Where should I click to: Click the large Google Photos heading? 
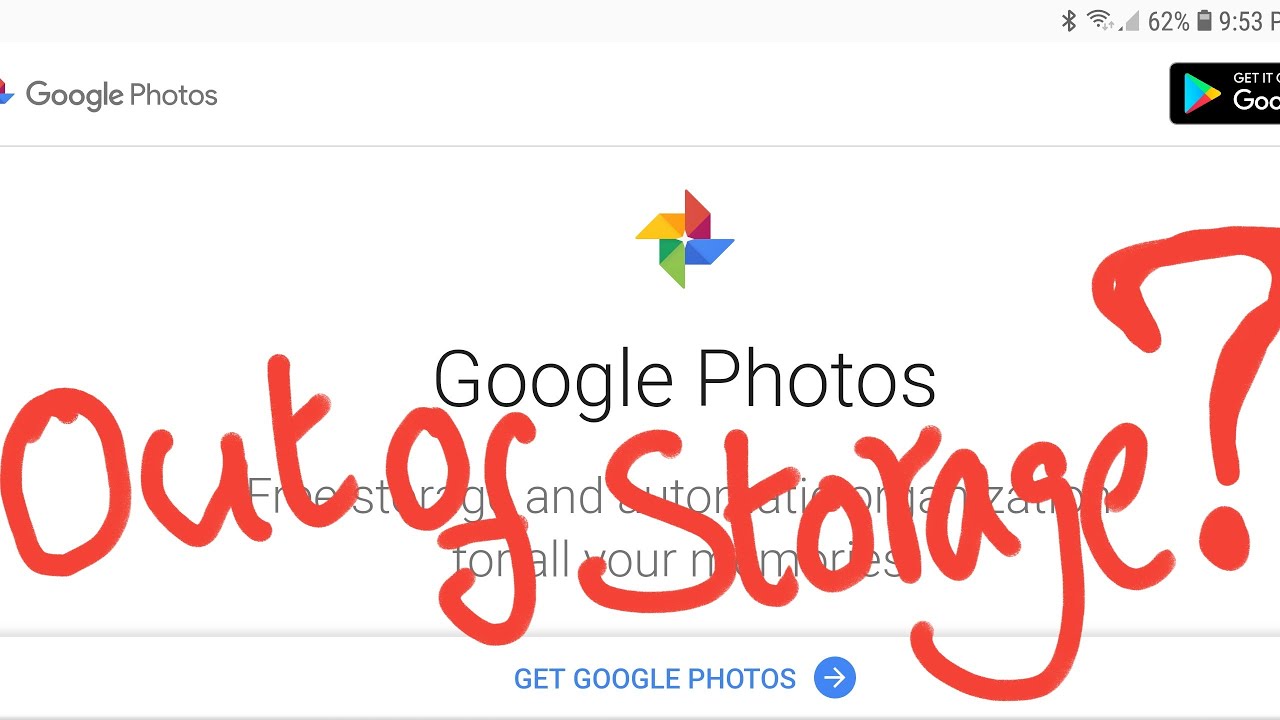(x=685, y=379)
